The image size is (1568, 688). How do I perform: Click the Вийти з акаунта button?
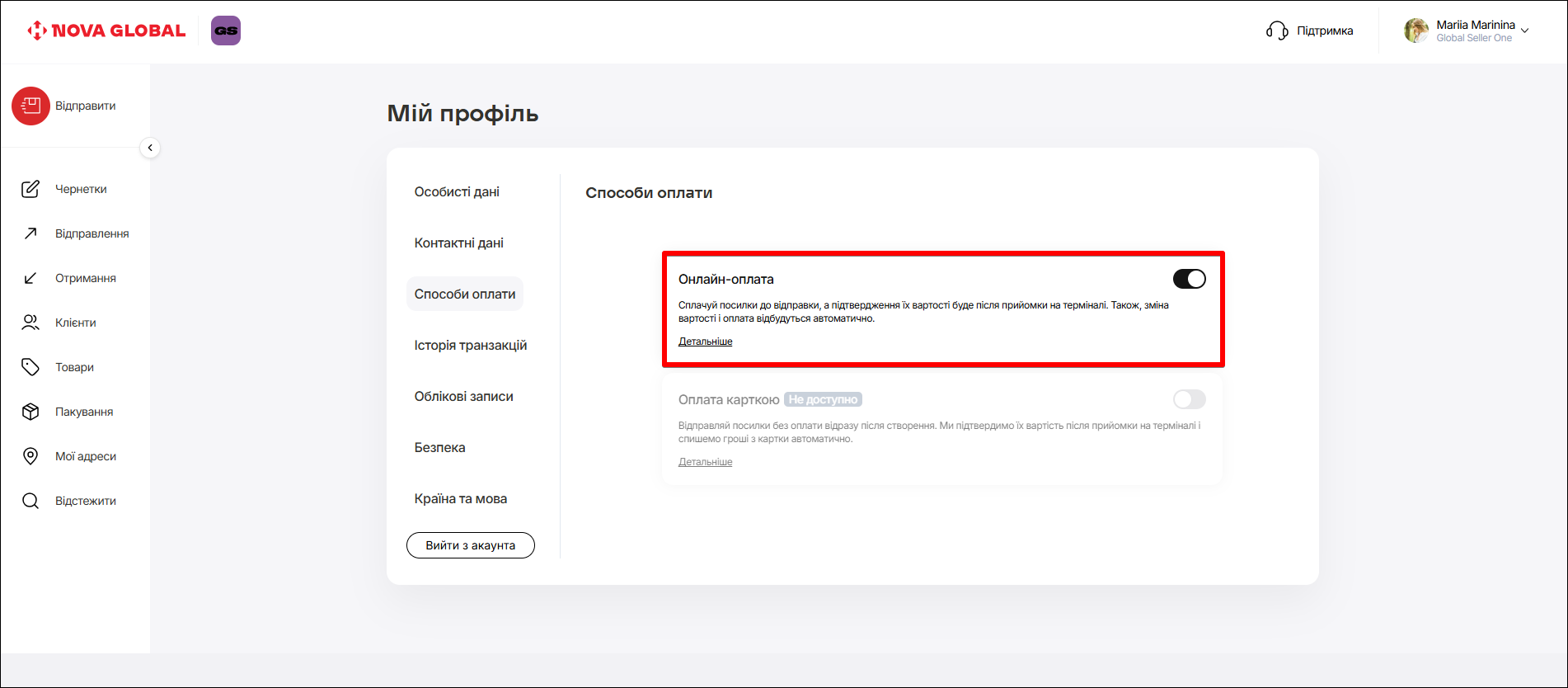point(470,545)
